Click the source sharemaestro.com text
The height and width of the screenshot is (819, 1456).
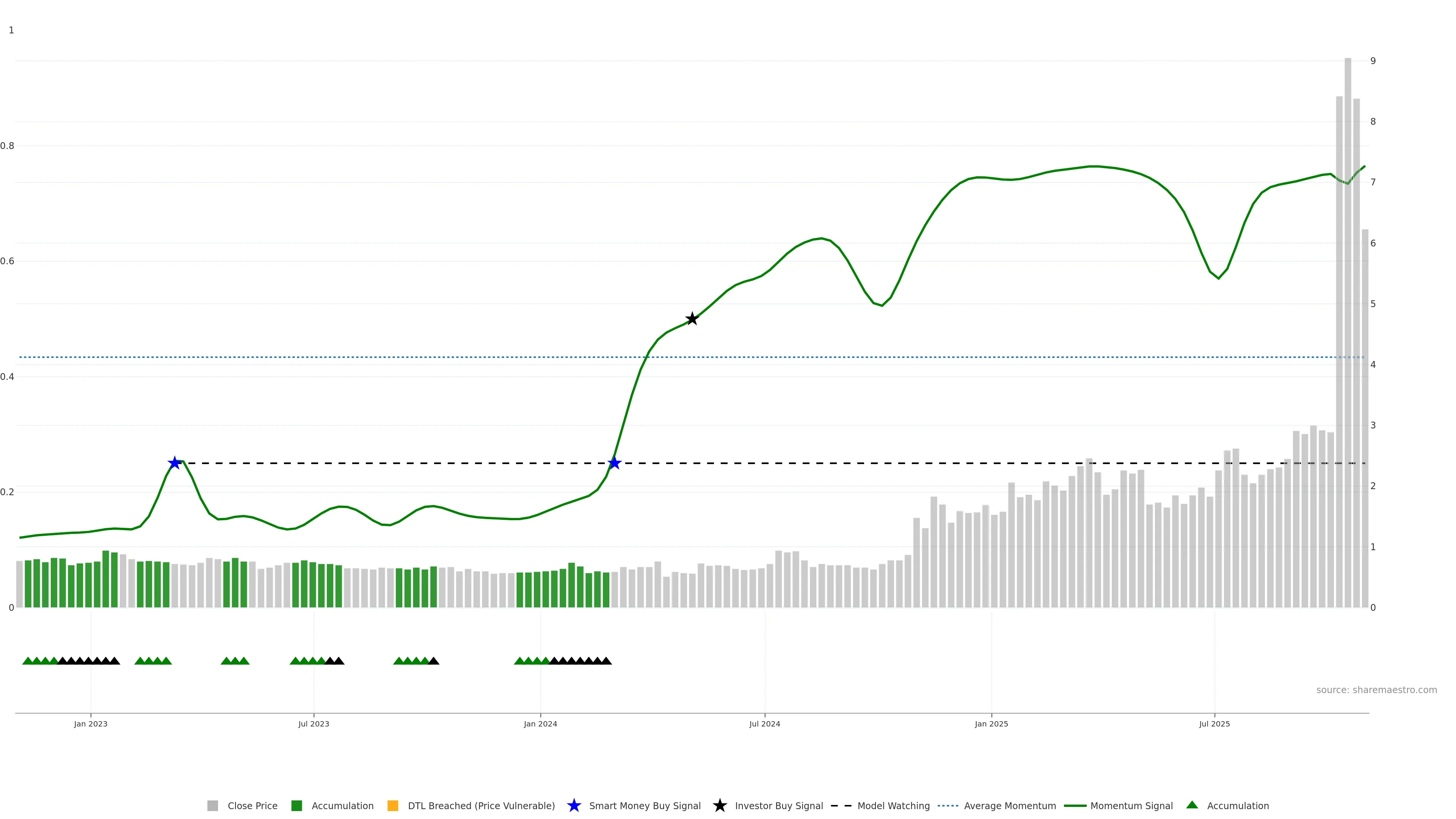pos(1376,690)
